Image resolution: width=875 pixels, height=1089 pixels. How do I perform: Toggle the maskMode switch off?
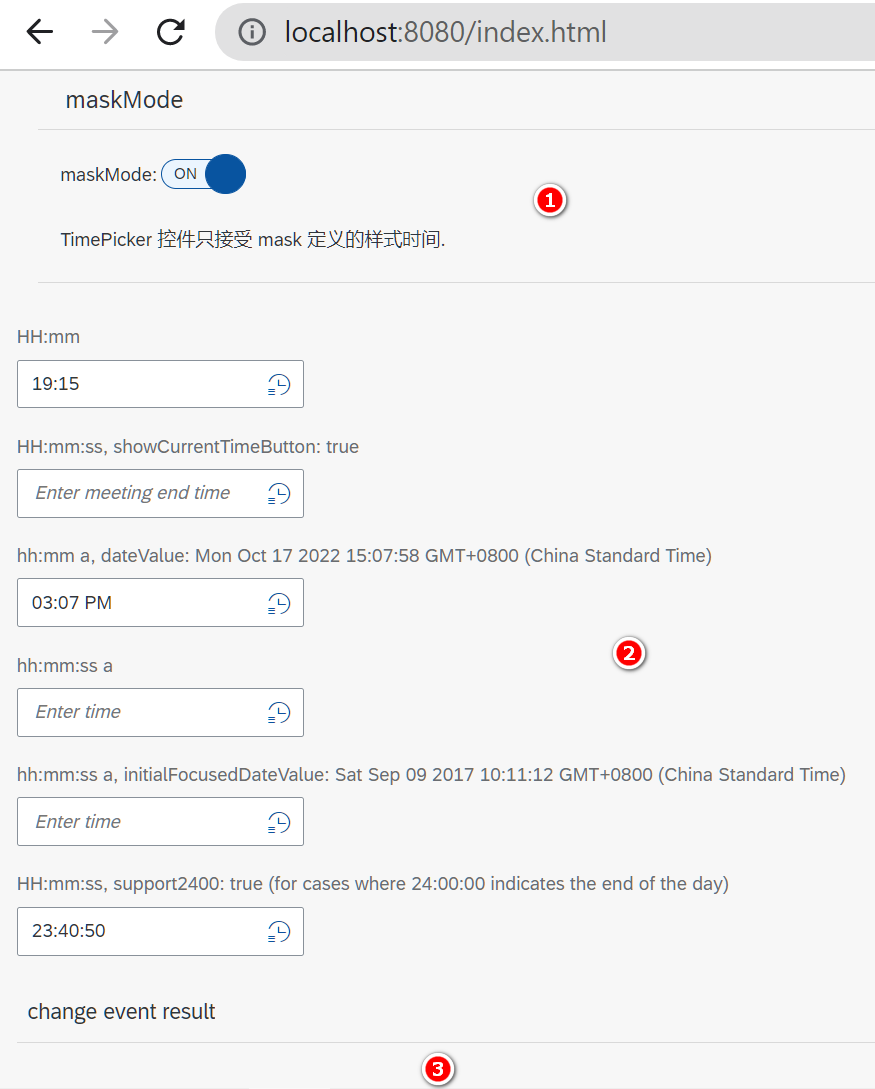(x=203, y=174)
